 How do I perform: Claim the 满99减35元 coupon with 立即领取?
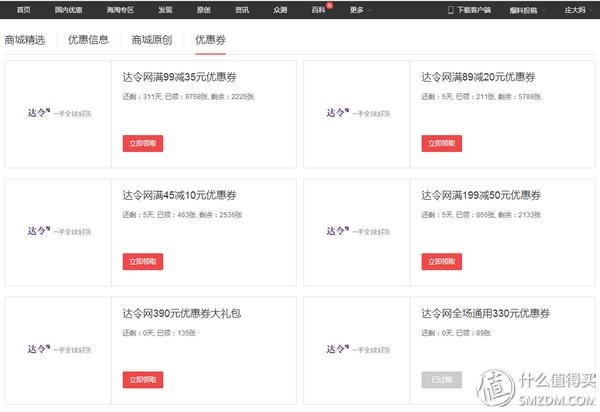[143, 143]
